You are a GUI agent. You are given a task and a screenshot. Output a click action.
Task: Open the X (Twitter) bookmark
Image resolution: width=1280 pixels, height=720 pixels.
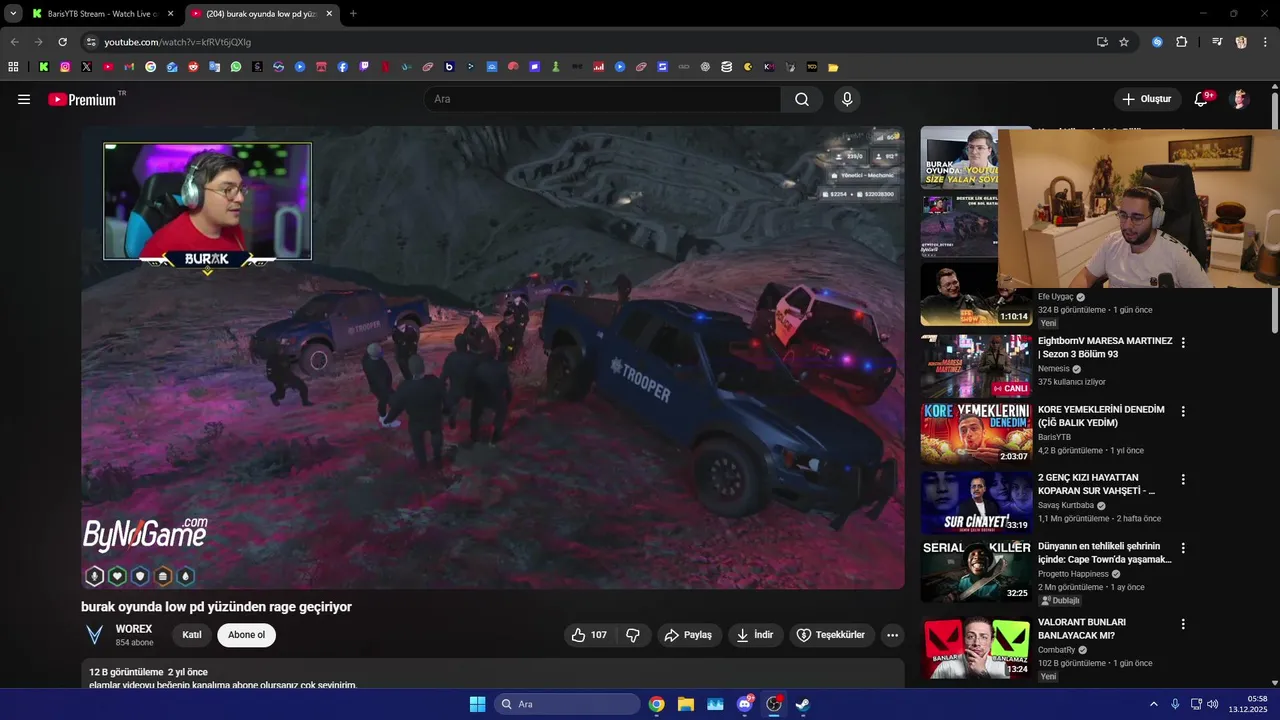coord(87,67)
